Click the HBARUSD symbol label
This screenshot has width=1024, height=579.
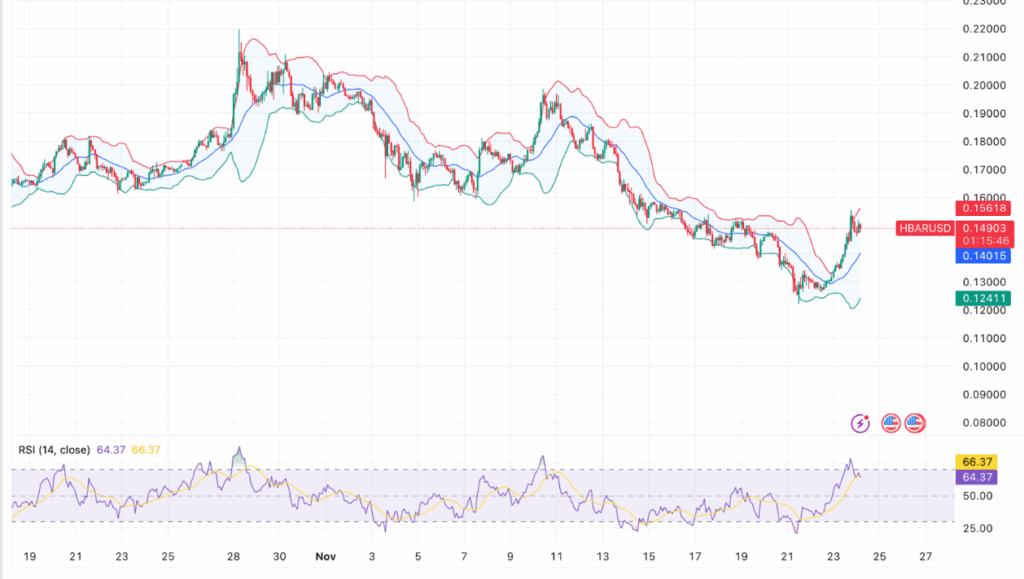pos(924,228)
